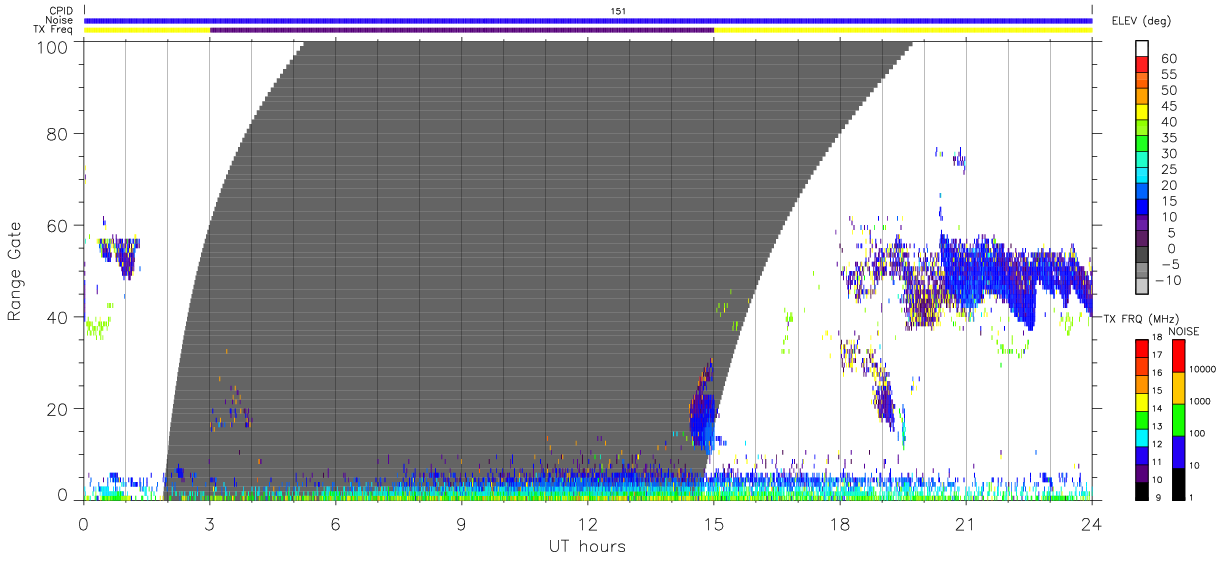Click the y-axis tick label 80
Viewport: 1228px width, 567px height.
(58, 133)
